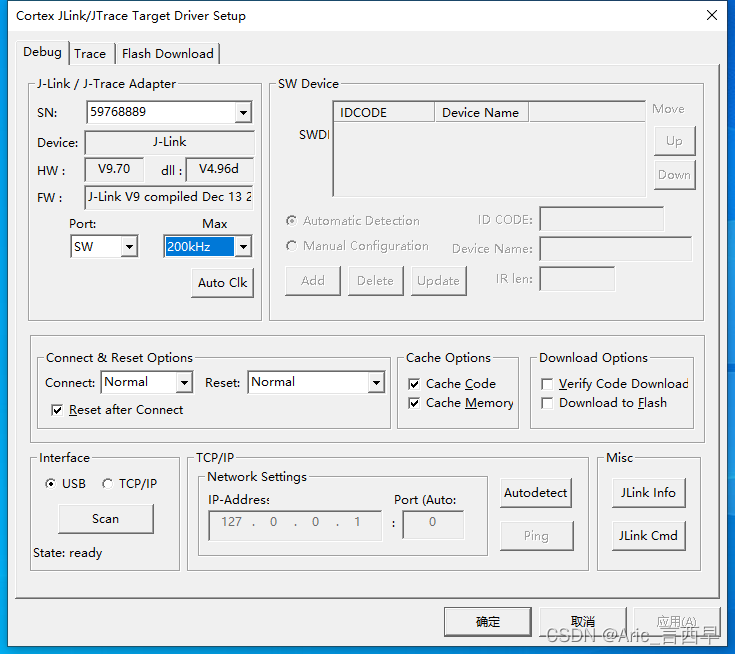The width and height of the screenshot is (735, 654).
Task: Open JLink Cmd
Action: click(649, 536)
